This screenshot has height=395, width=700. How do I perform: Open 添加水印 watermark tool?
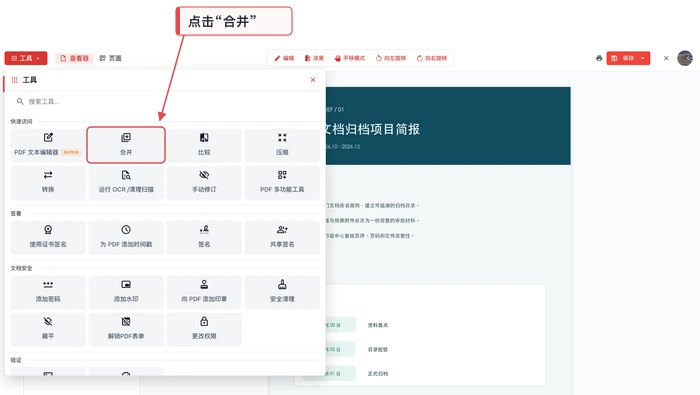click(126, 292)
